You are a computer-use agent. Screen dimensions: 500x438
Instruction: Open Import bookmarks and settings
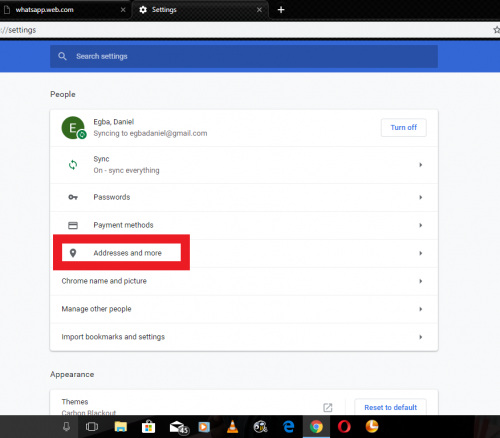pos(244,337)
